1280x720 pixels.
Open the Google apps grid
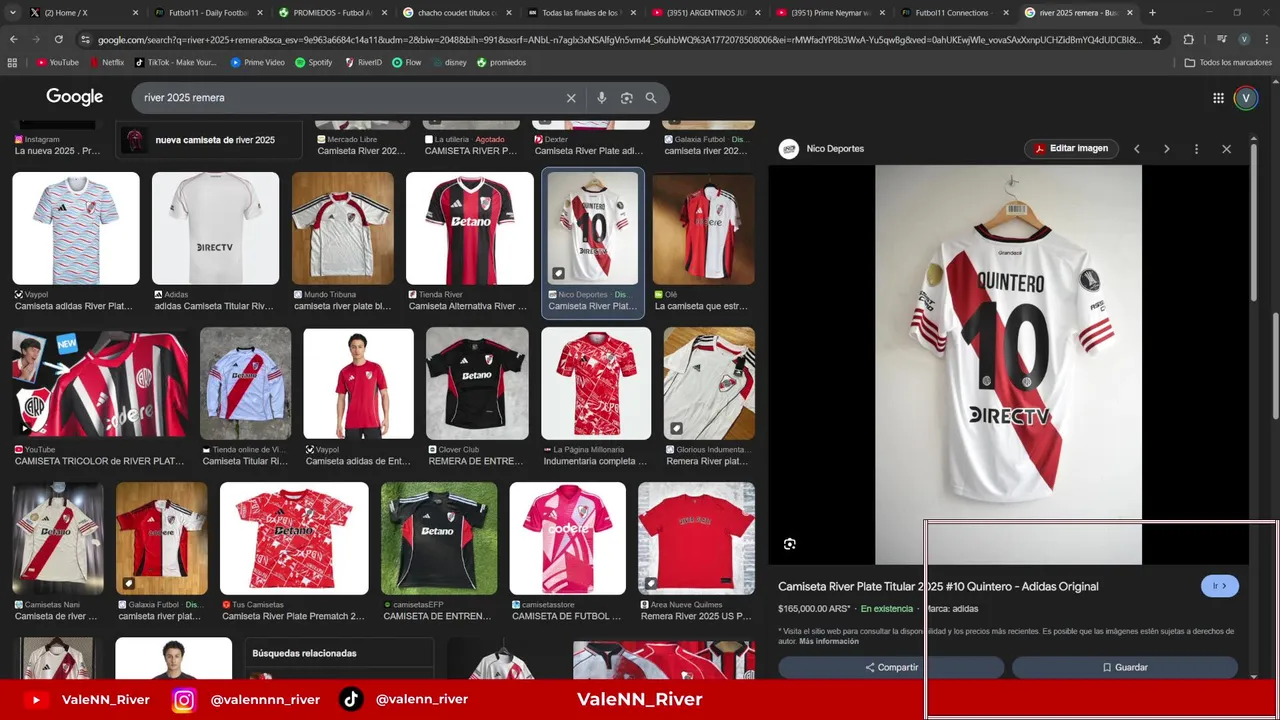1218,98
